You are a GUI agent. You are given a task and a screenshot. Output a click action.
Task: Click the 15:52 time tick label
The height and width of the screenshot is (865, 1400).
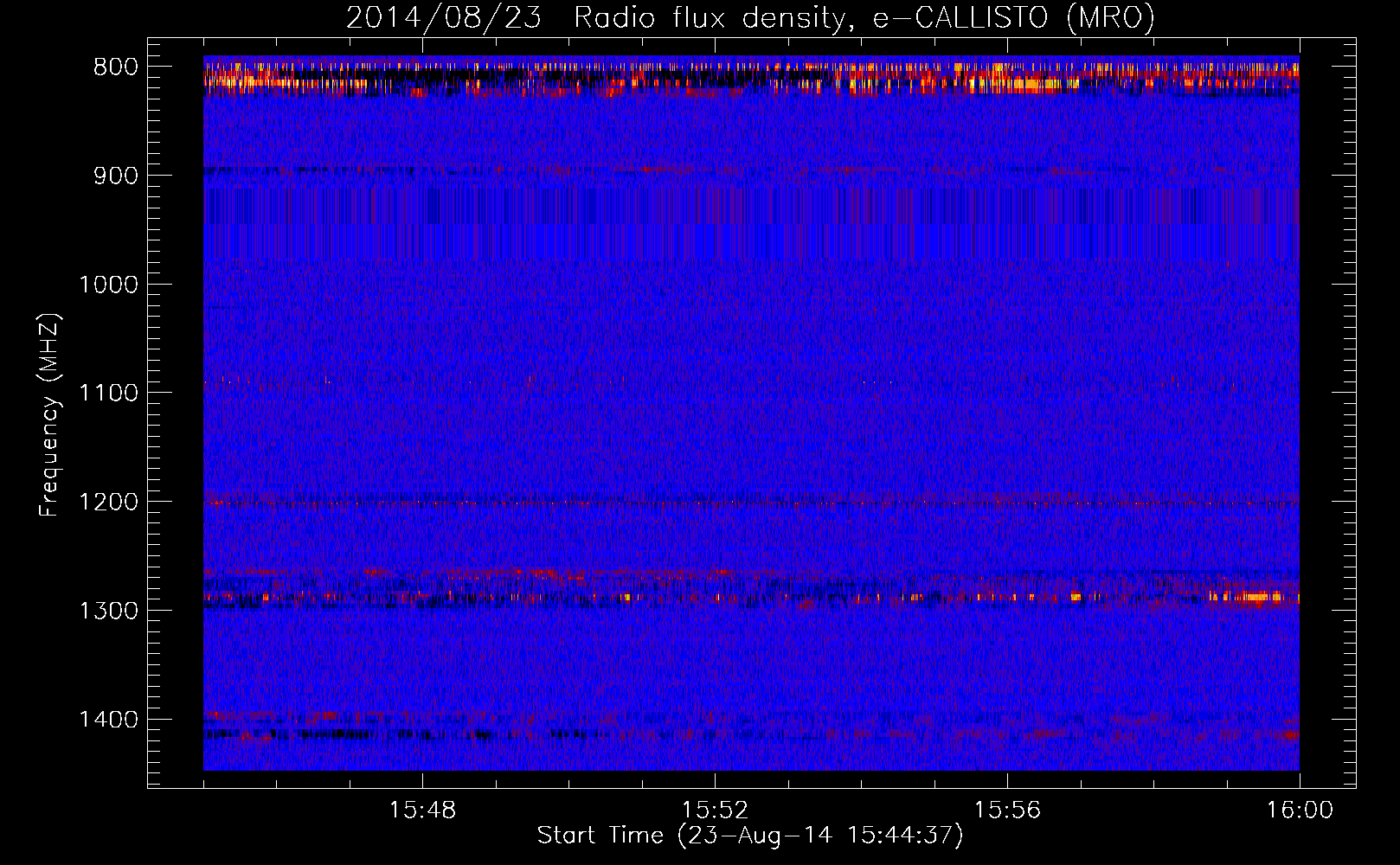tap(715, 811)
